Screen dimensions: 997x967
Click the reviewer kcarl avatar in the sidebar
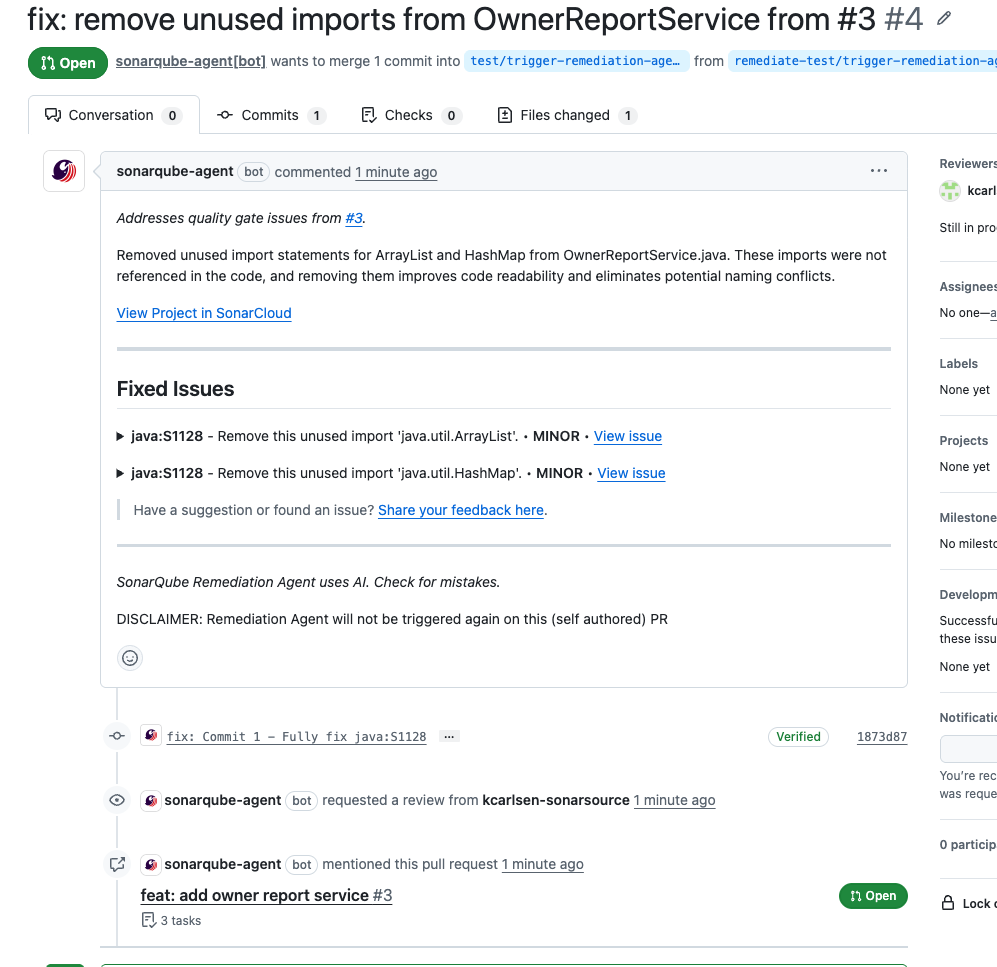[950, 191]
